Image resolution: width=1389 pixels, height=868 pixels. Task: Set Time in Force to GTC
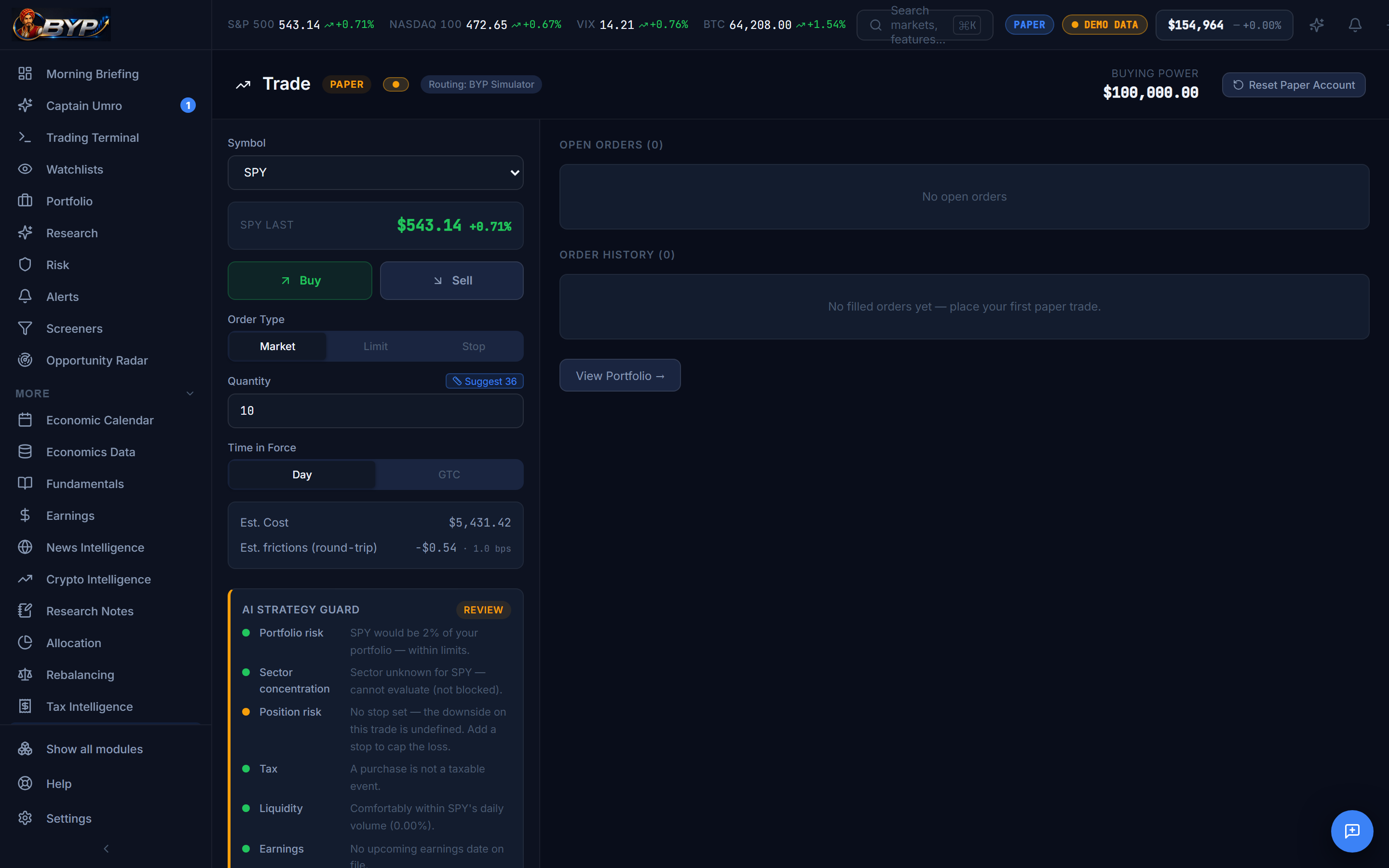pos(449,475)
